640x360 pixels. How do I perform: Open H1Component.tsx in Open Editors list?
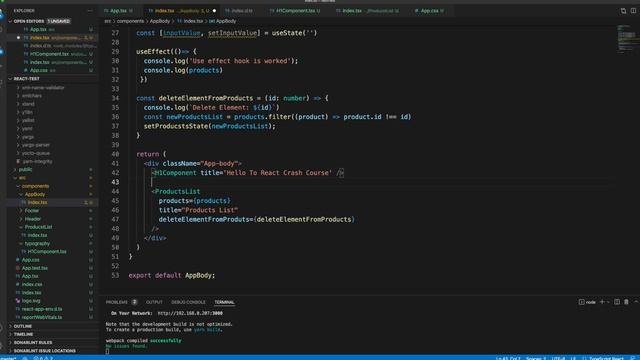tap(49, 54)
